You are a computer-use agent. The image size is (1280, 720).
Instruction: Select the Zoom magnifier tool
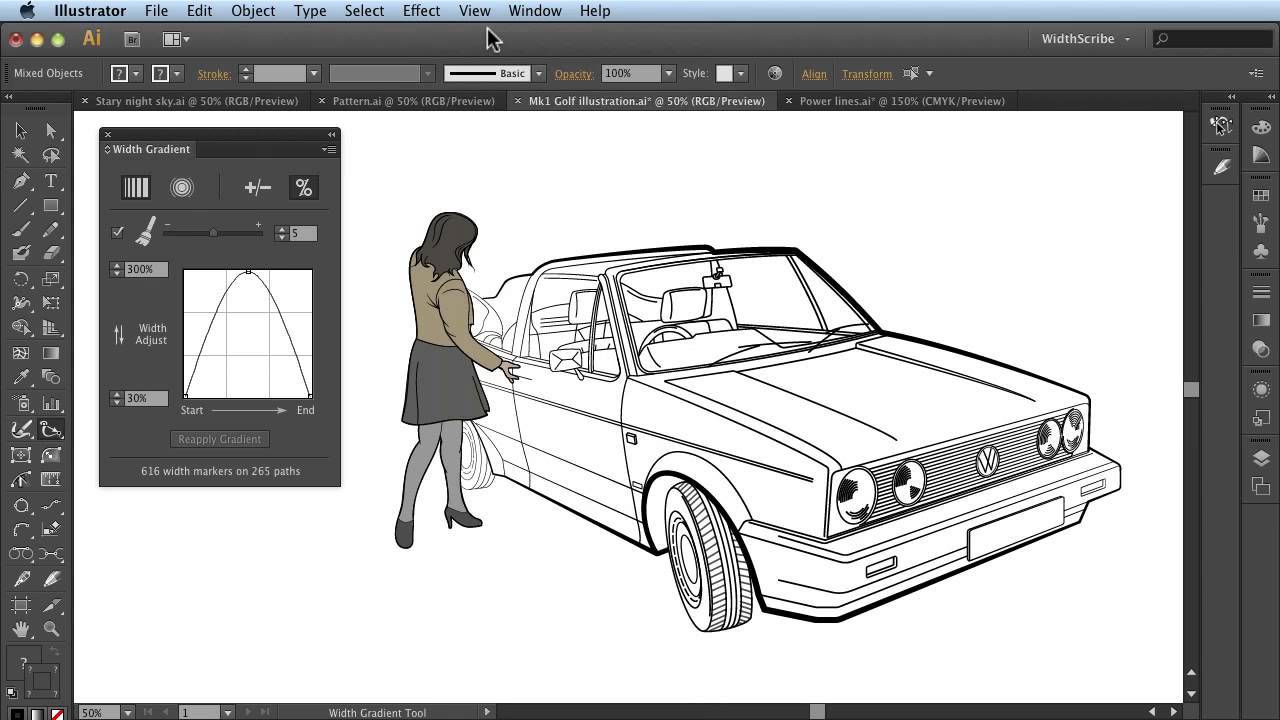pyautogui.click(x=51, y=629)
